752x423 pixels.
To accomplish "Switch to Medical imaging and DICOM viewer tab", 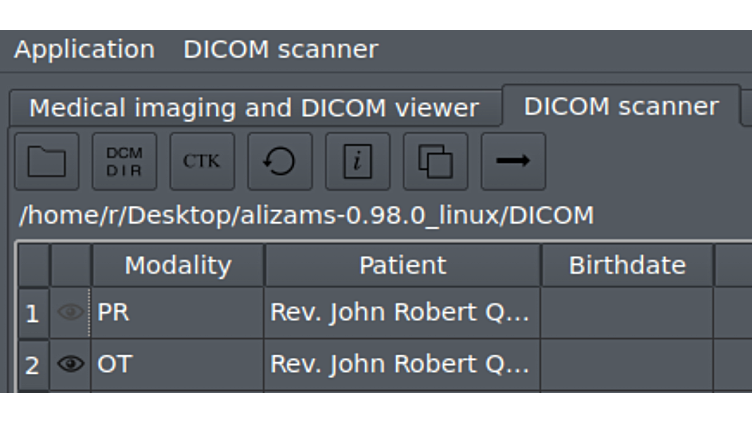I will (254, 108).
